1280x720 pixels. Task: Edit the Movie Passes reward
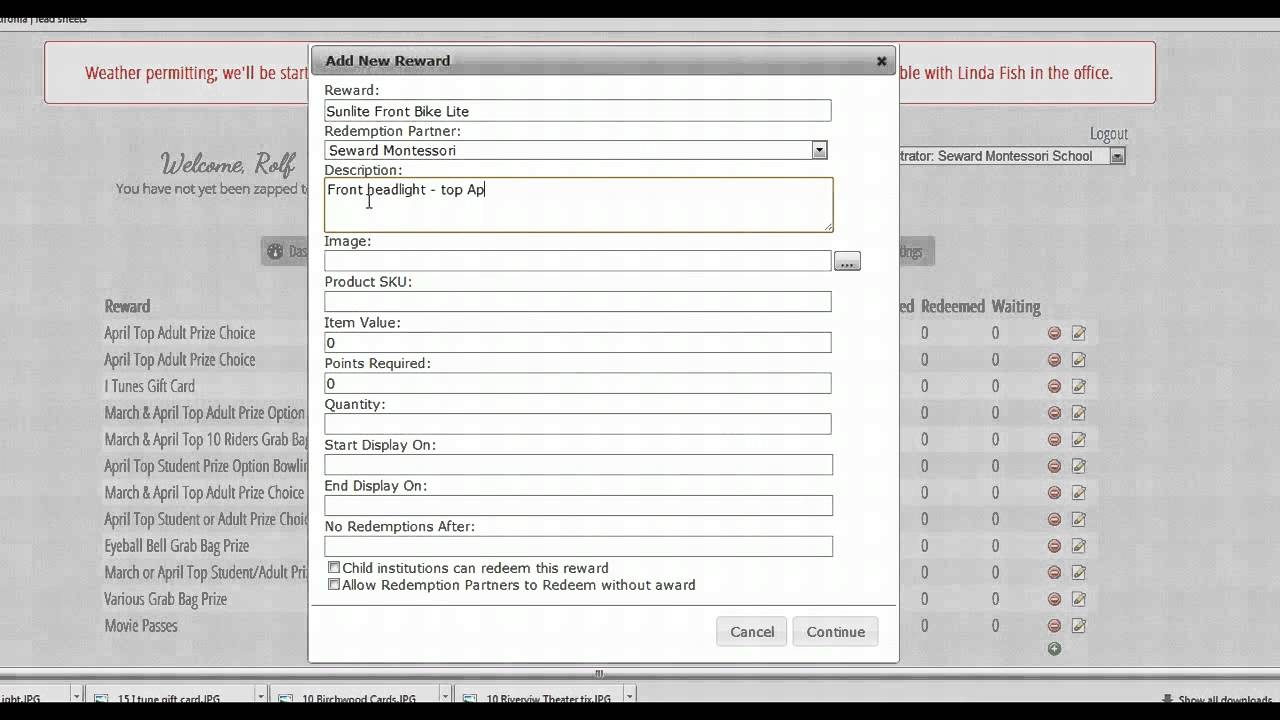(1079, 626)
